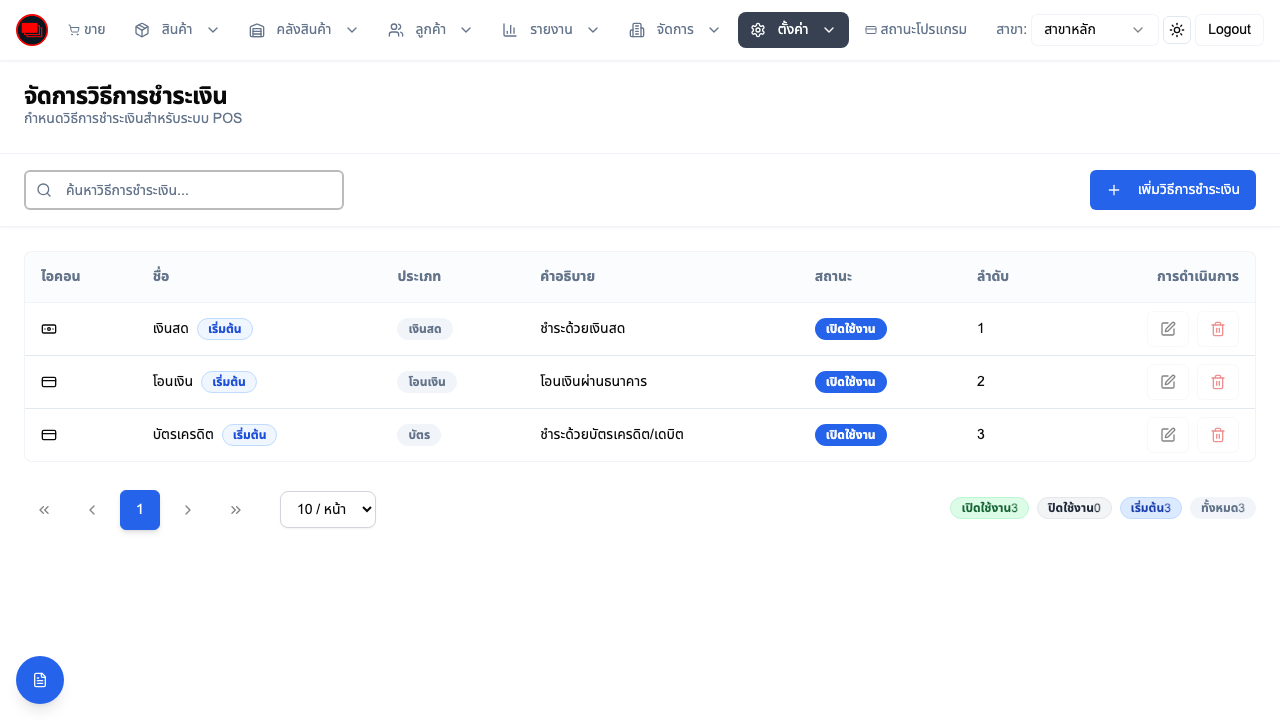The width and height of the screenshot is (1280, 720).
Task: Open the รายงาน reports menu
Action: coord(550,30)
